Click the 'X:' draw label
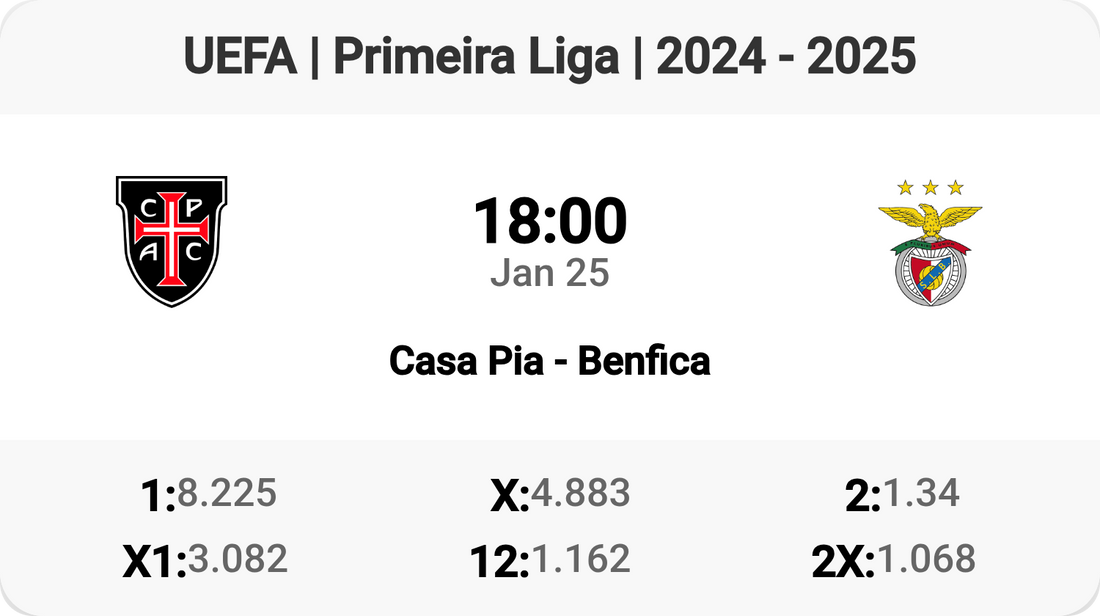 (510, 497)
